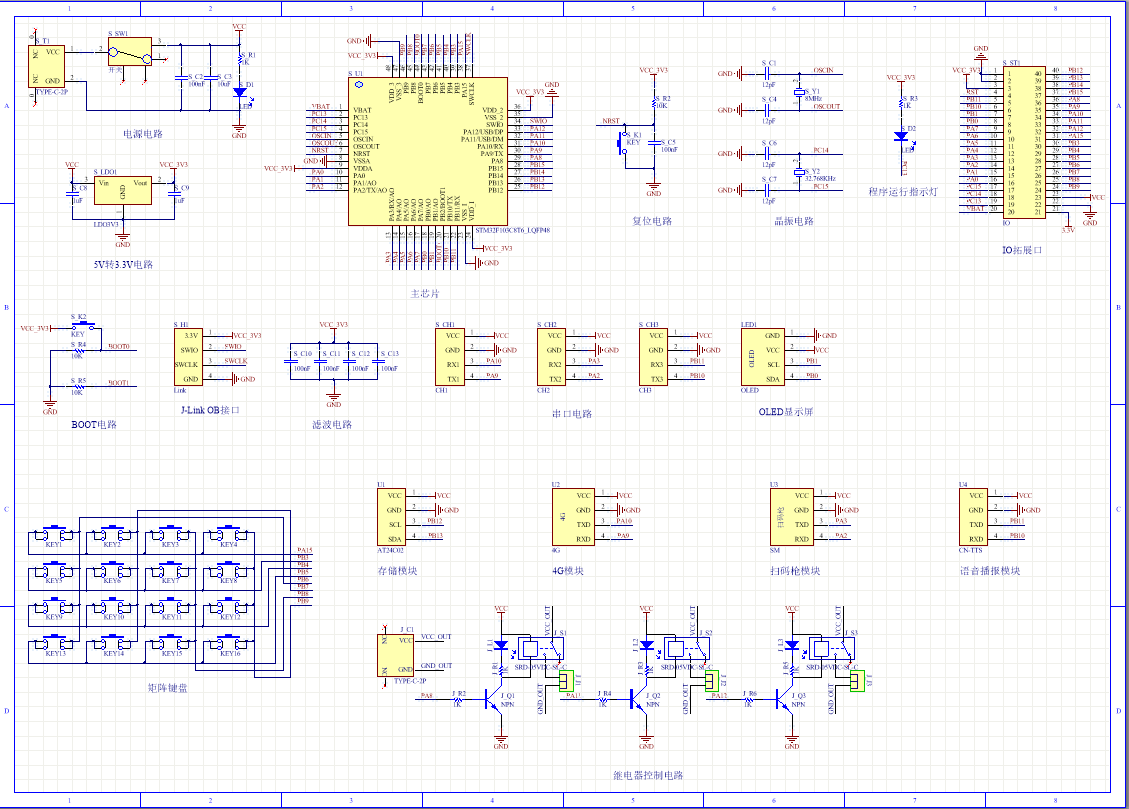The width and height of the screenshot is (1129, 809).
Task: Select the S_C5 100nF reset capacitor
Action: tap(654, 143)
